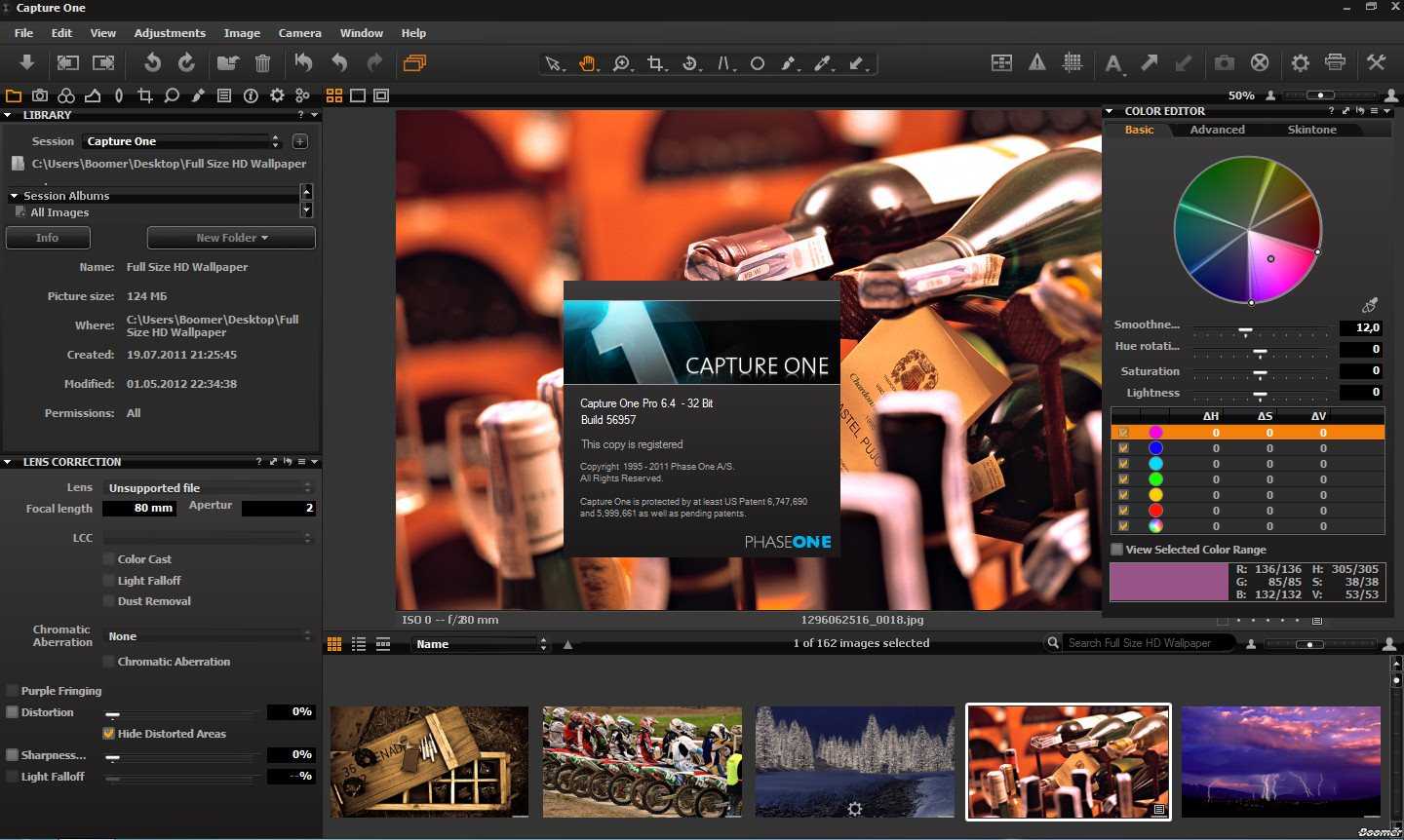
Task: Click the exposure warning triangle icon
Action: (1037, 62)
